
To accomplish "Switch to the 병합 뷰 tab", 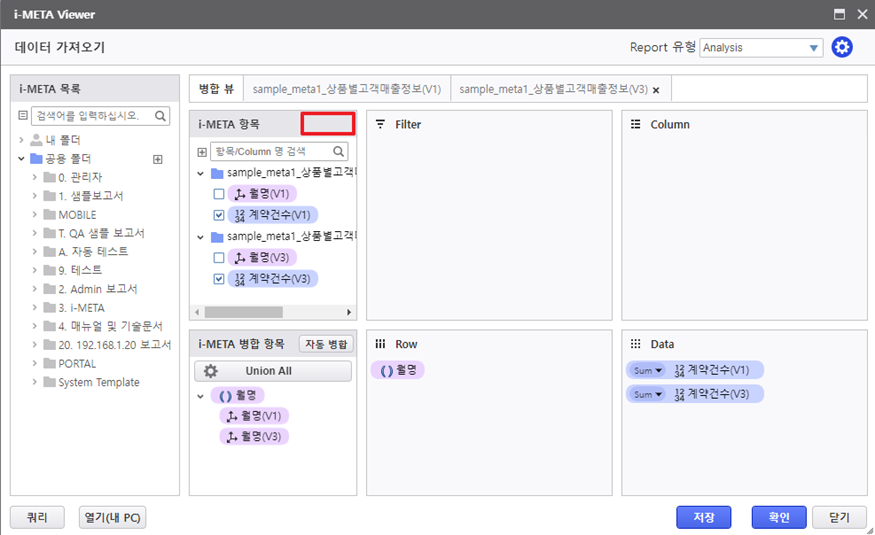I will pos(216,89).
